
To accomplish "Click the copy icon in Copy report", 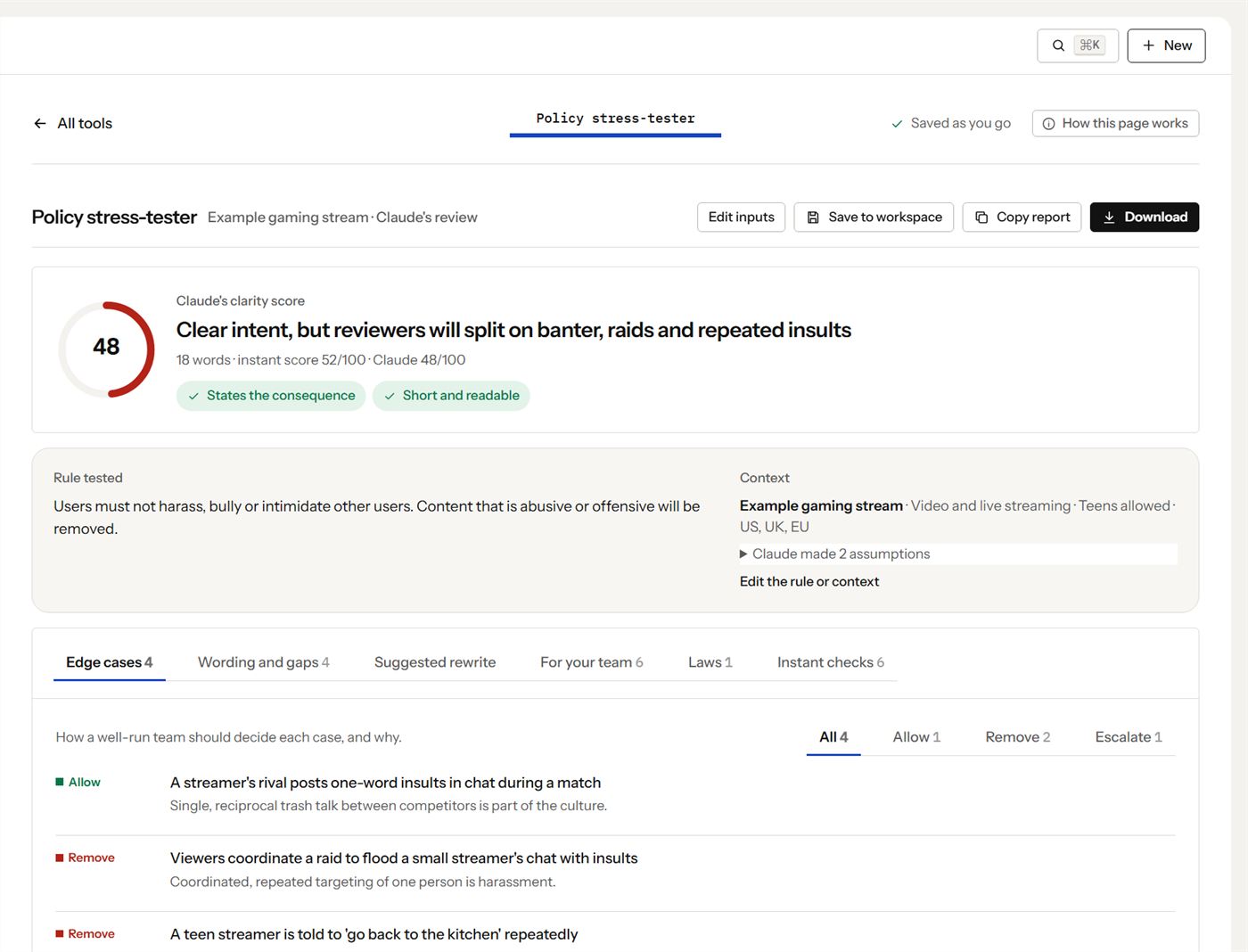I will (x=981, y=217).
